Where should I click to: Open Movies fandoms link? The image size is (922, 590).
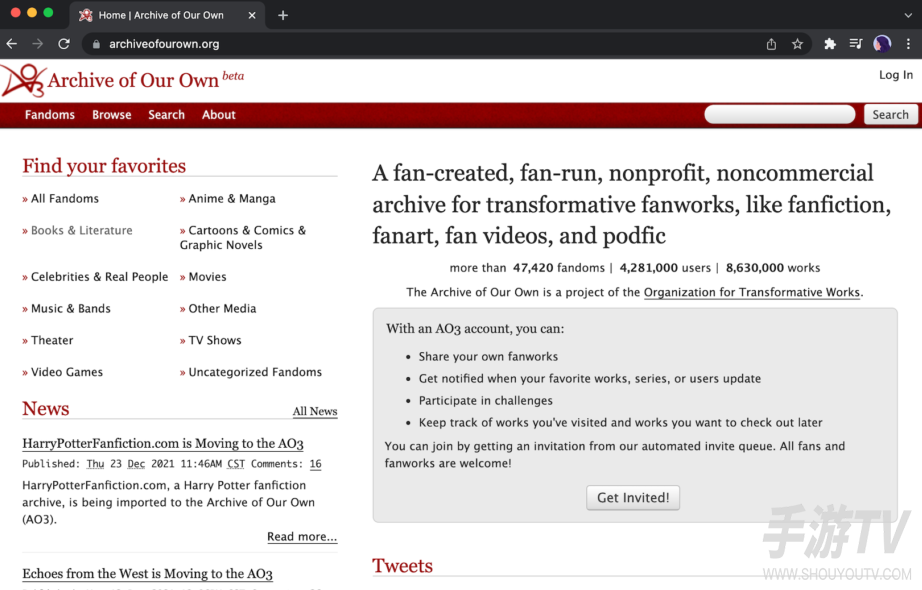click(207, 276)
